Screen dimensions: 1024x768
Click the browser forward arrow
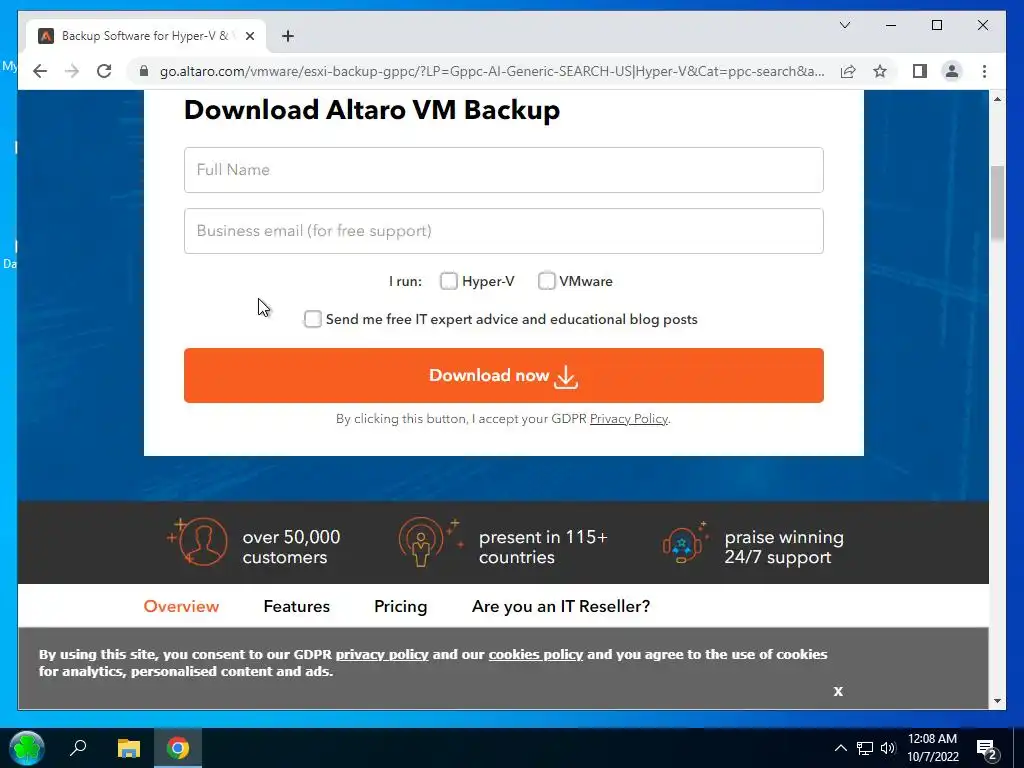[x=72, y=71]
